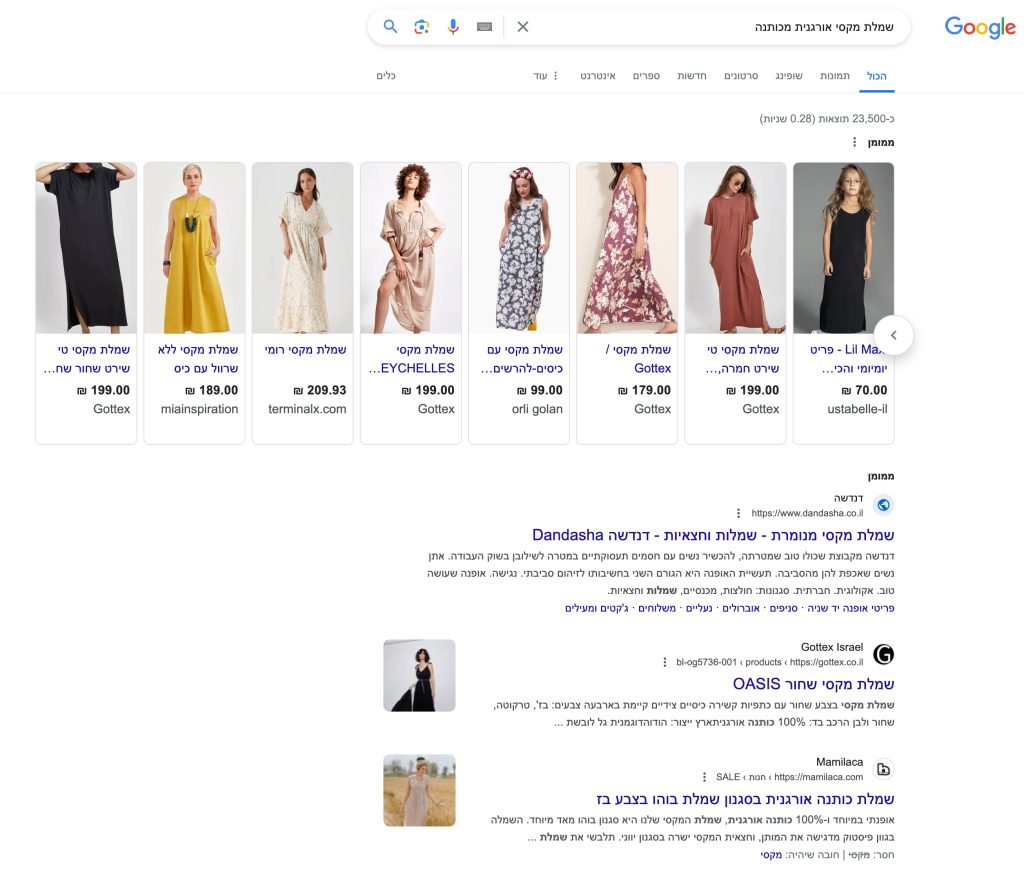
Task: Click the Mamilaca site favicon
Action: point(883,770)
